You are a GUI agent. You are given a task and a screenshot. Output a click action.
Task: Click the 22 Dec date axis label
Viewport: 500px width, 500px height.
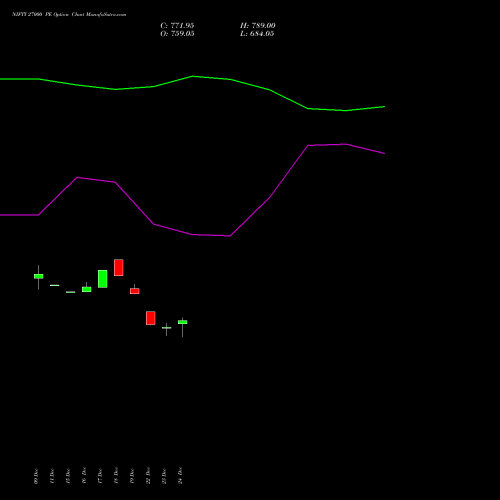click(x=148, y=476)
